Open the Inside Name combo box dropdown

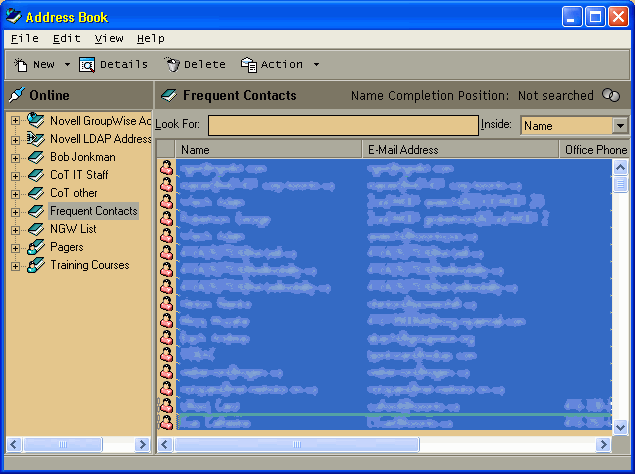(620, 126)
